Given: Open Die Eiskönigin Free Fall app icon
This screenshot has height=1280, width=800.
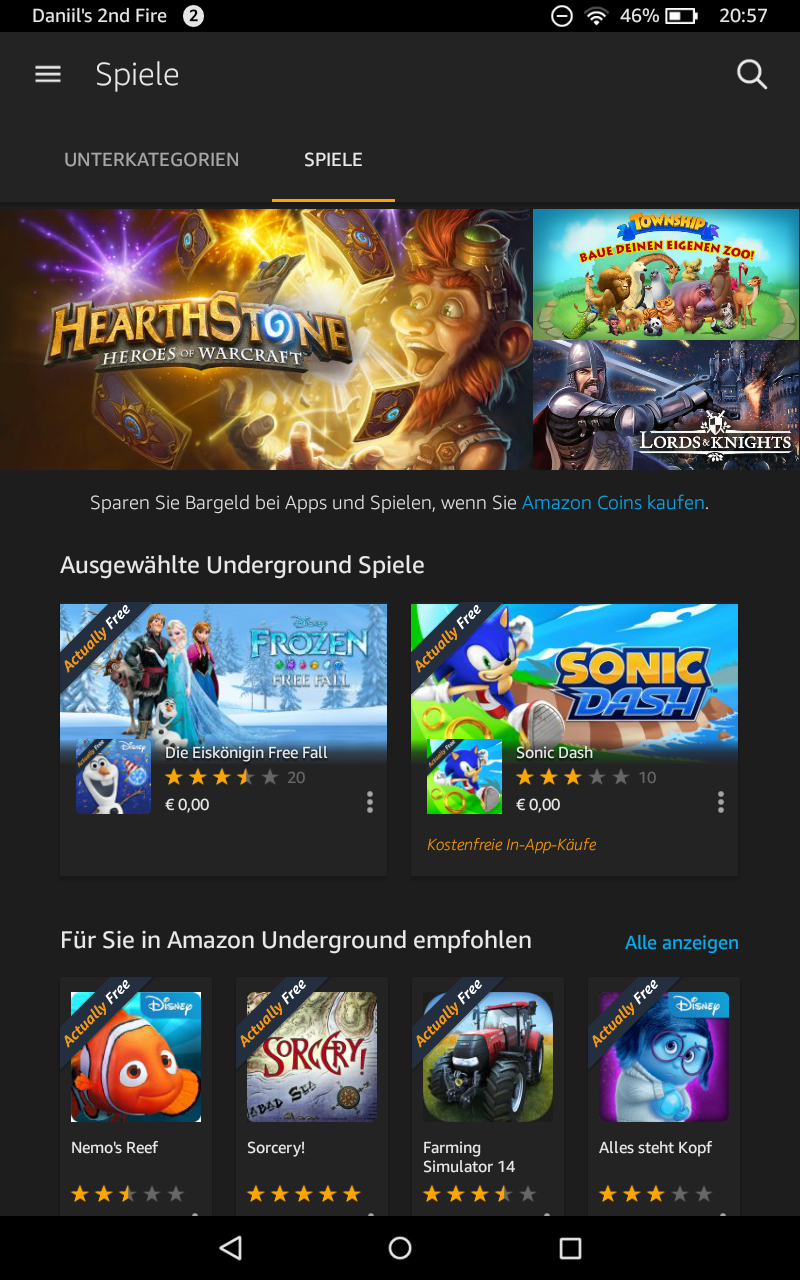Looking at the screenshot, I should [113, 777].
